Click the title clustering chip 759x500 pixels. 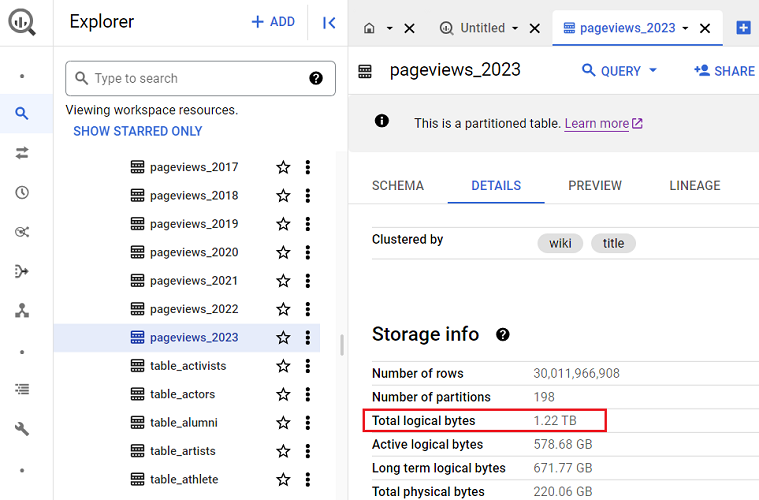613,243
